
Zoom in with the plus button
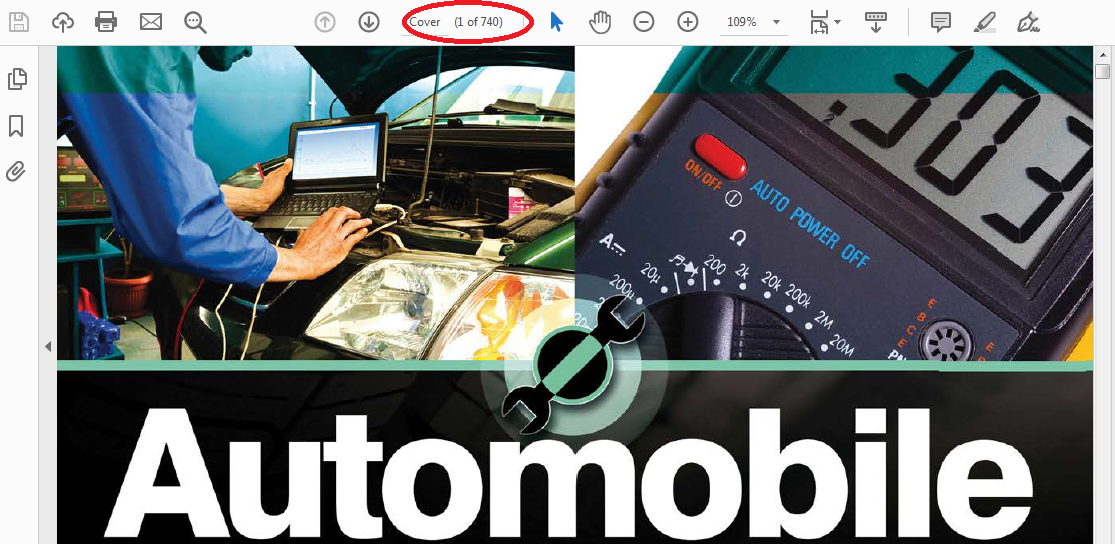click(x=687, y=22)
